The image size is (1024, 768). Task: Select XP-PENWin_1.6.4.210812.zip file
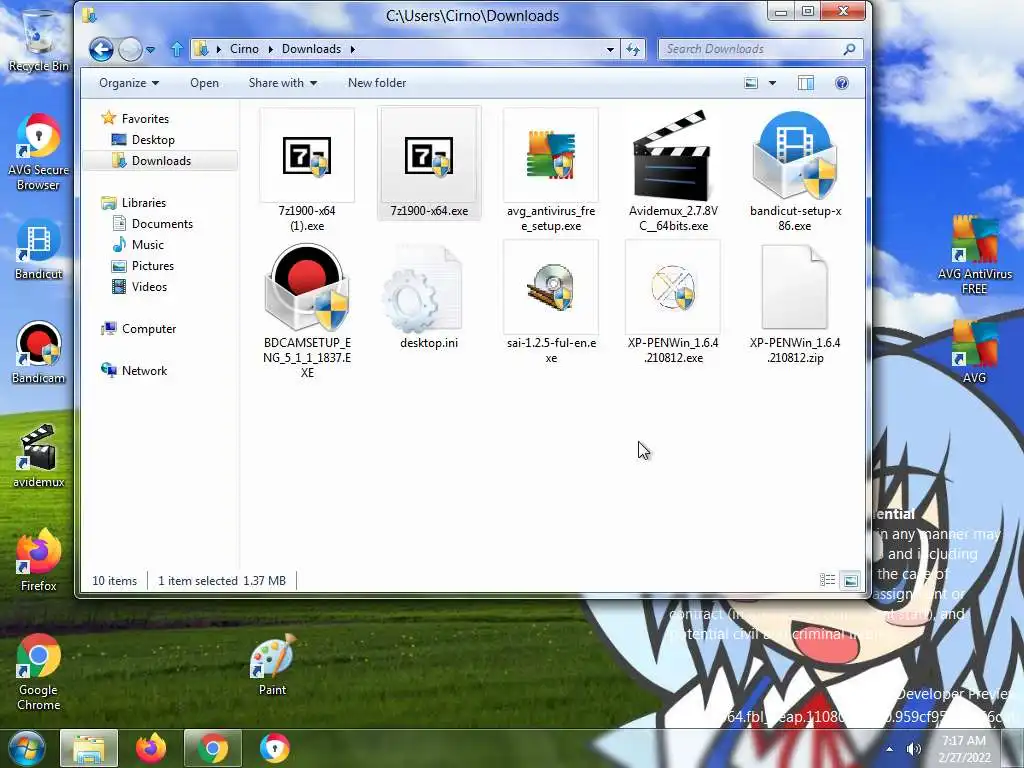(795, 303)
